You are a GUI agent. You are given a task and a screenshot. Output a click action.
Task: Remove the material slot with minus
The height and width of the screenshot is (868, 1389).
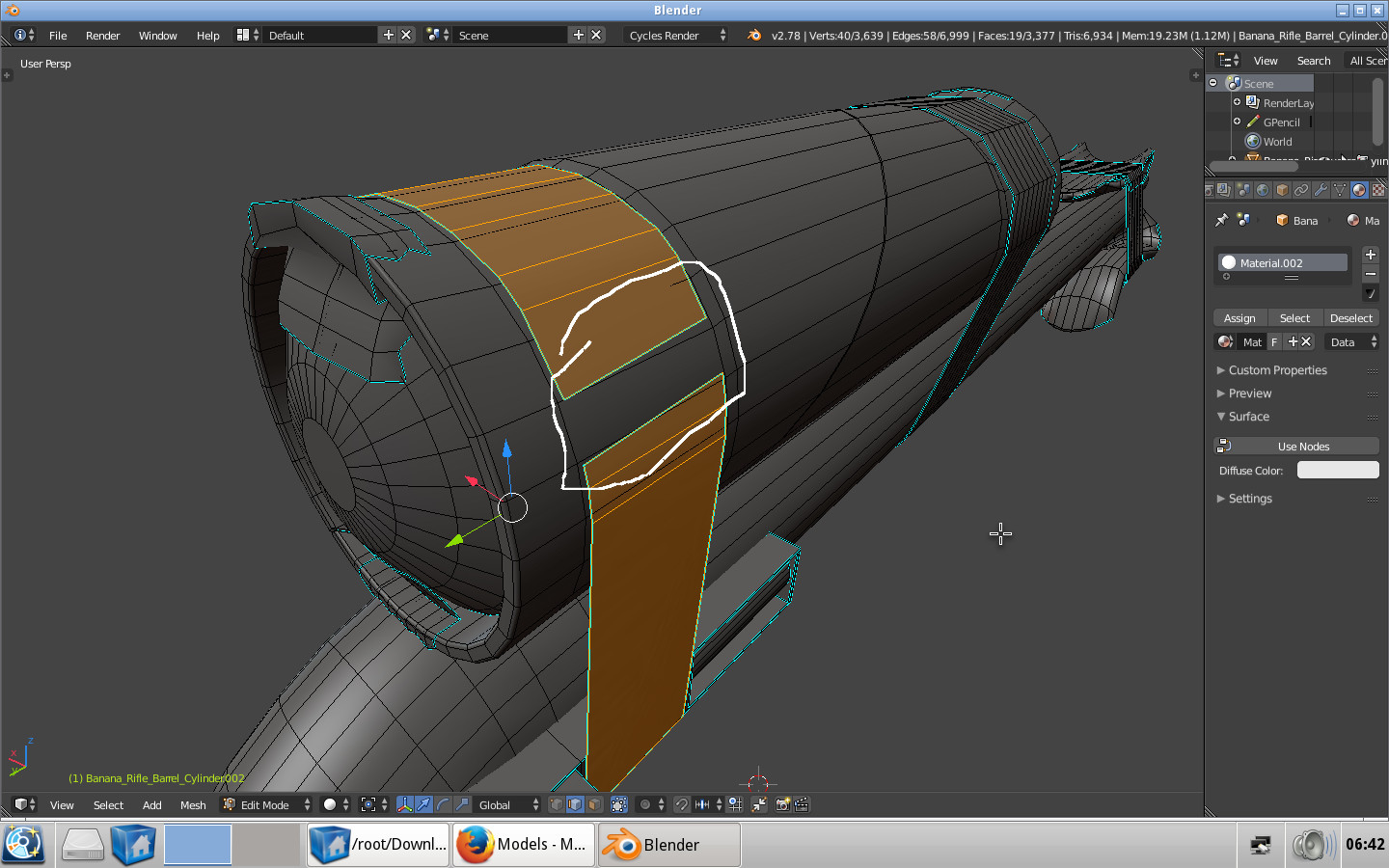[x=1371, y=275]
